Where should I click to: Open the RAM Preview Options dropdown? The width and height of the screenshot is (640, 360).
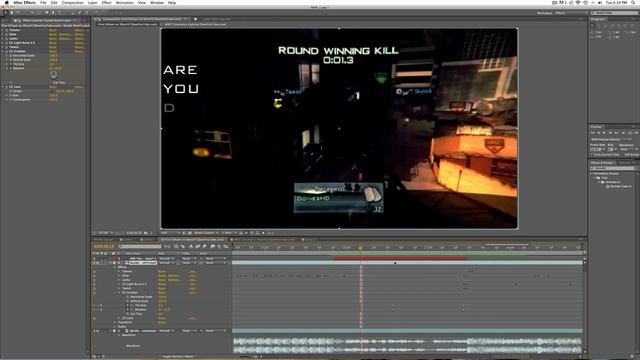611,140
